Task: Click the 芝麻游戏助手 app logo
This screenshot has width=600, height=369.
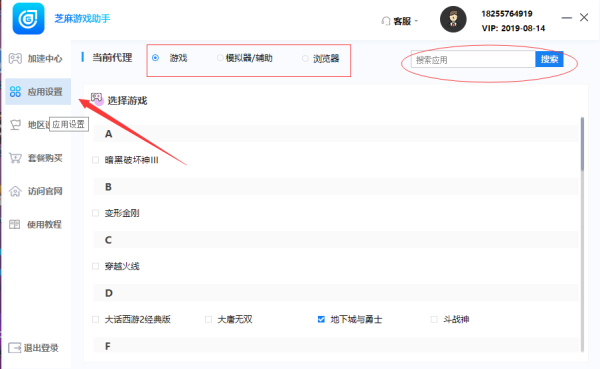Action: 28,18
